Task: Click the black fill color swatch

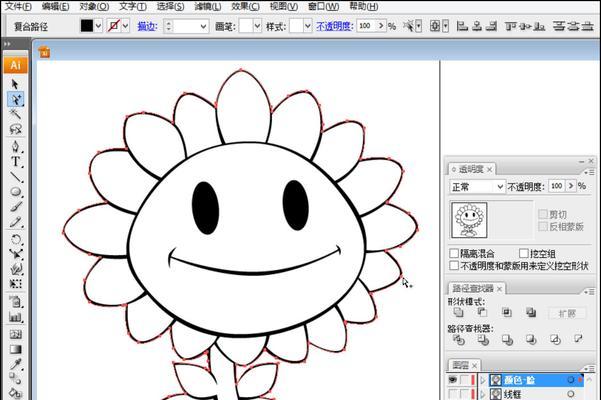Action: [x=87, y=26]
